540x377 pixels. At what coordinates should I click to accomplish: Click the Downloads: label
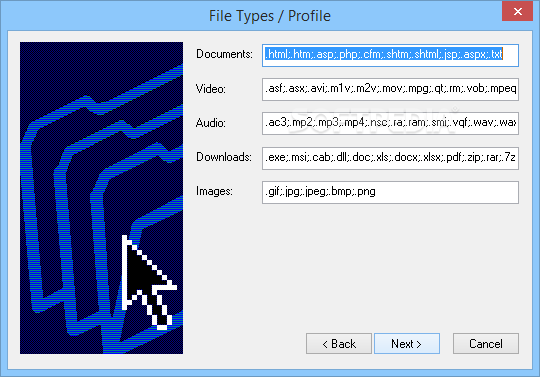pyautogui.click(x=224, y=157)
